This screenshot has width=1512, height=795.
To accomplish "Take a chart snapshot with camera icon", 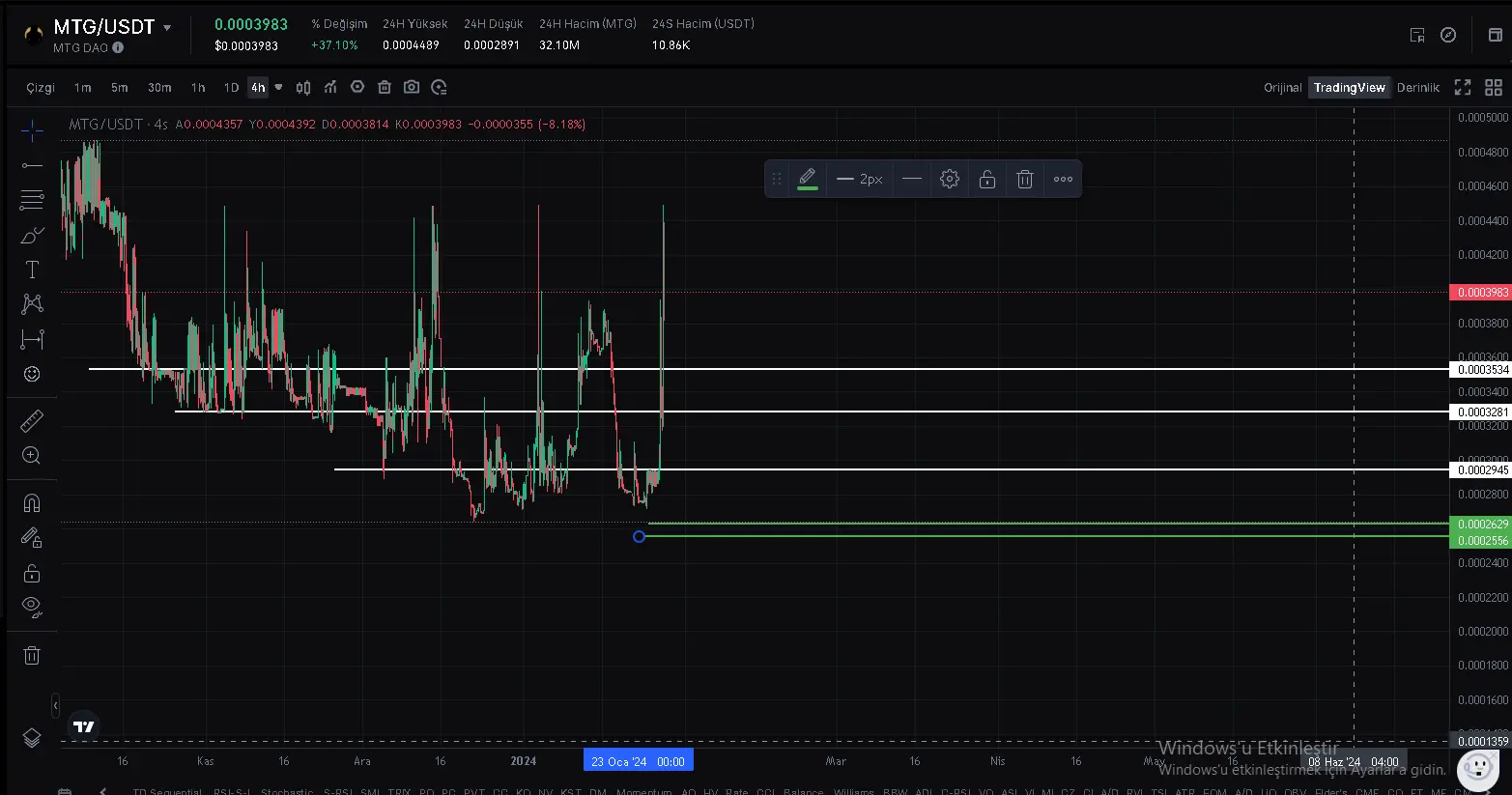I will pos(412,87).
